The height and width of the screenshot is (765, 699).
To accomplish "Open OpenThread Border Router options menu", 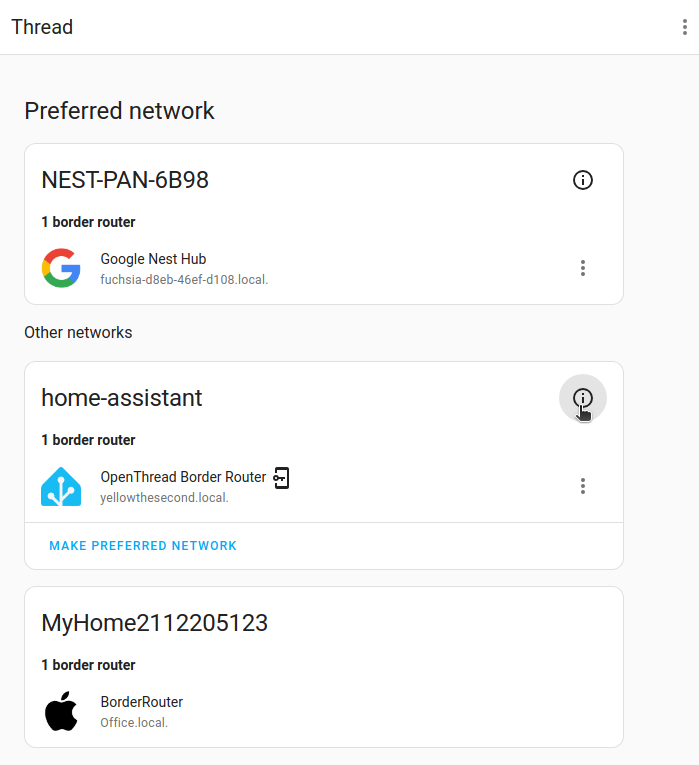I will point(583,486).
